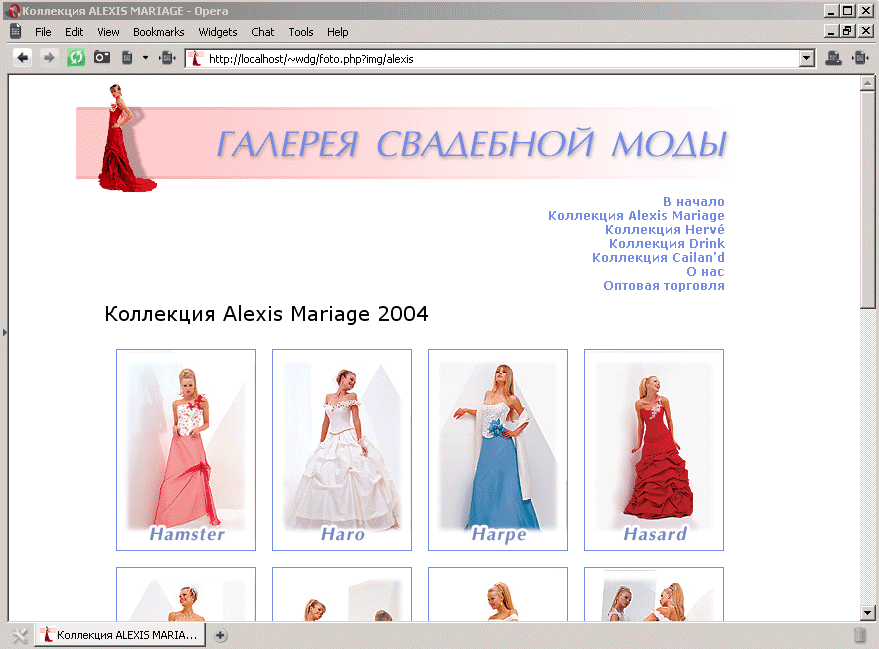Minimize the inner document window
The width and height of the screenshot is (879, 649).
831,31
